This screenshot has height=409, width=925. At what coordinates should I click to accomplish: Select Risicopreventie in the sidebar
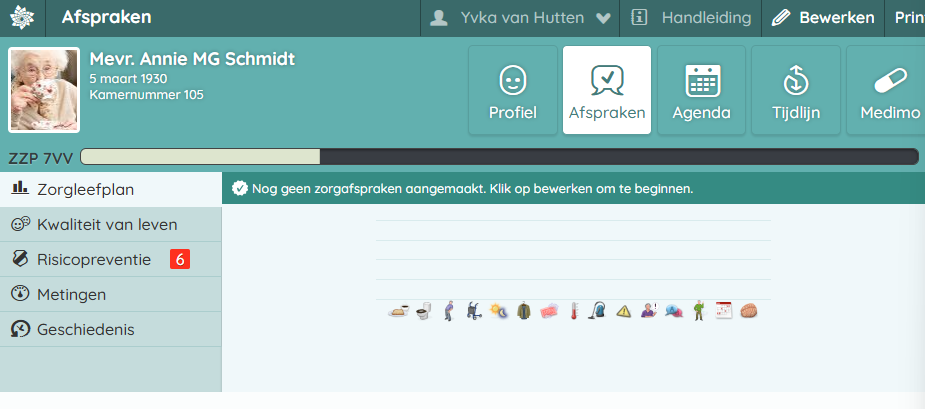(x=94, y=260)
